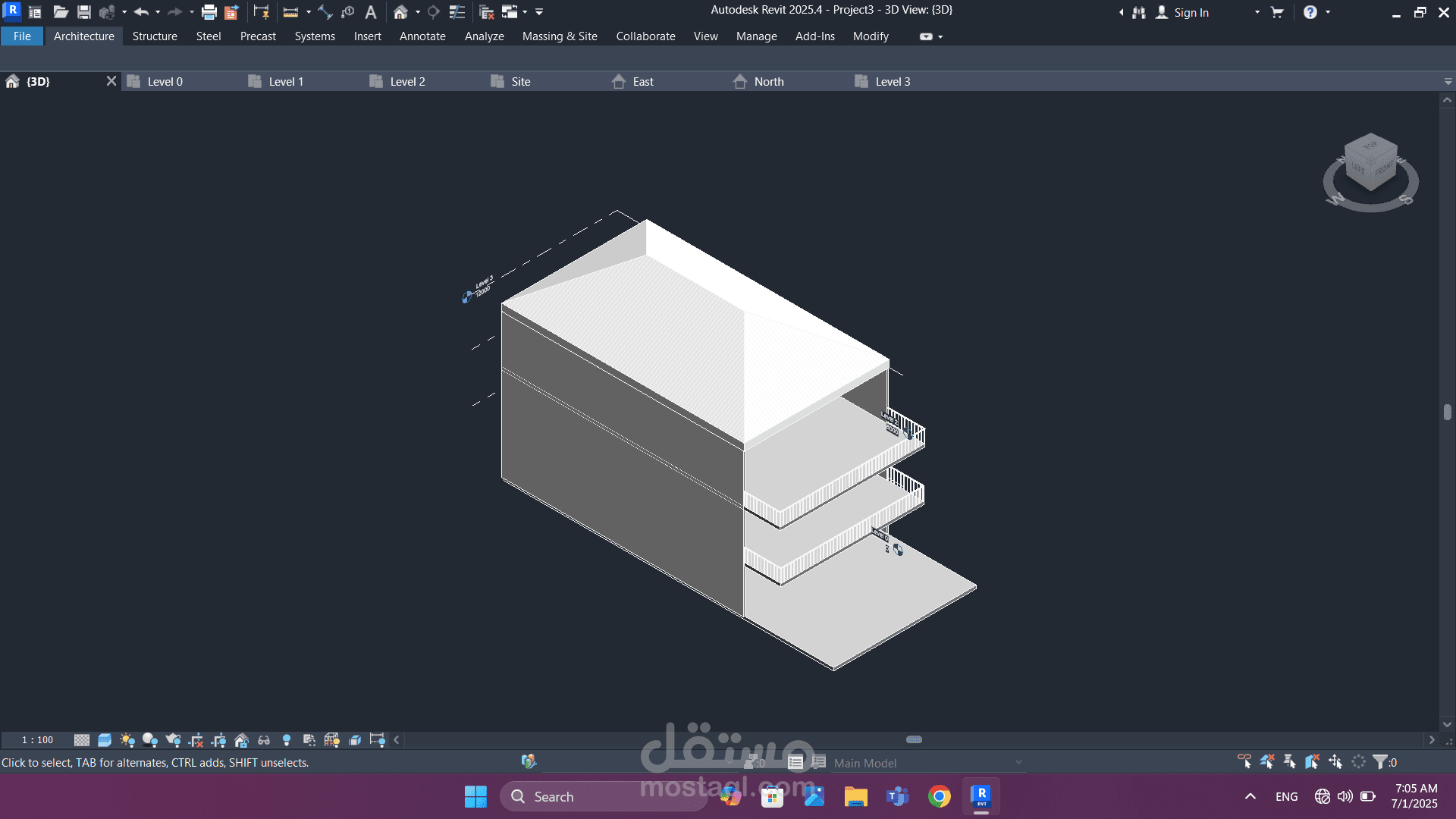
Task: Open Customize Quick Access Toolbar dropdown
Action: pos(539,12)
